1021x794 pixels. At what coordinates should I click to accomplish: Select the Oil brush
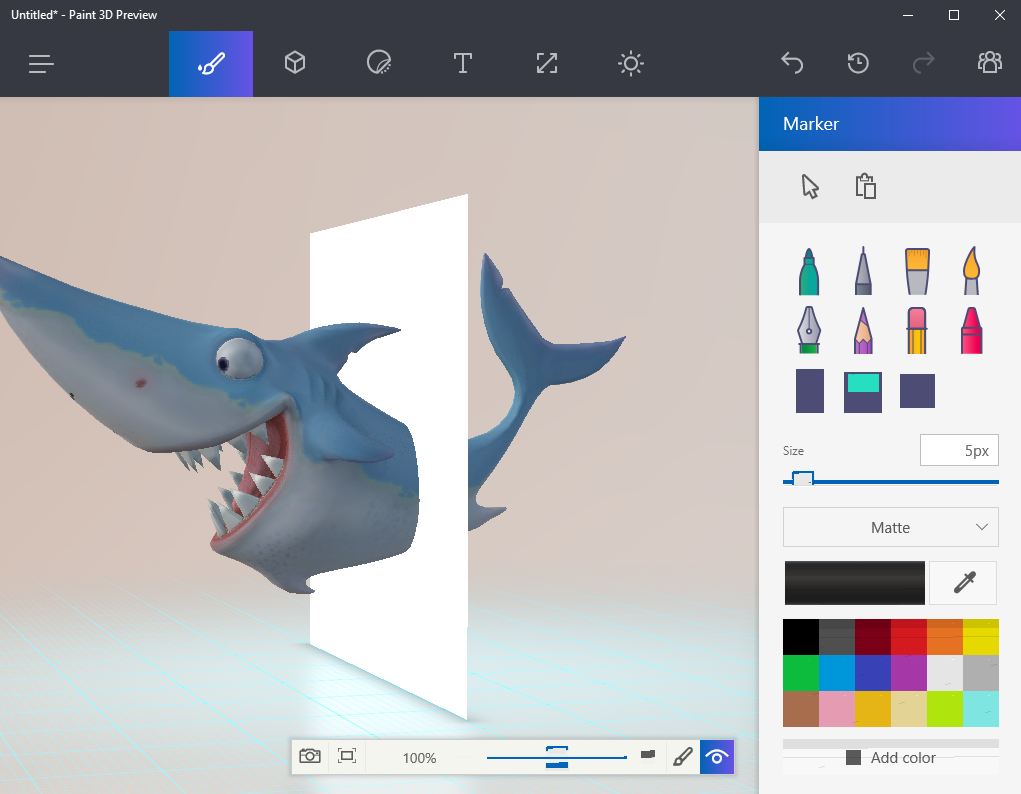[917, 270]
